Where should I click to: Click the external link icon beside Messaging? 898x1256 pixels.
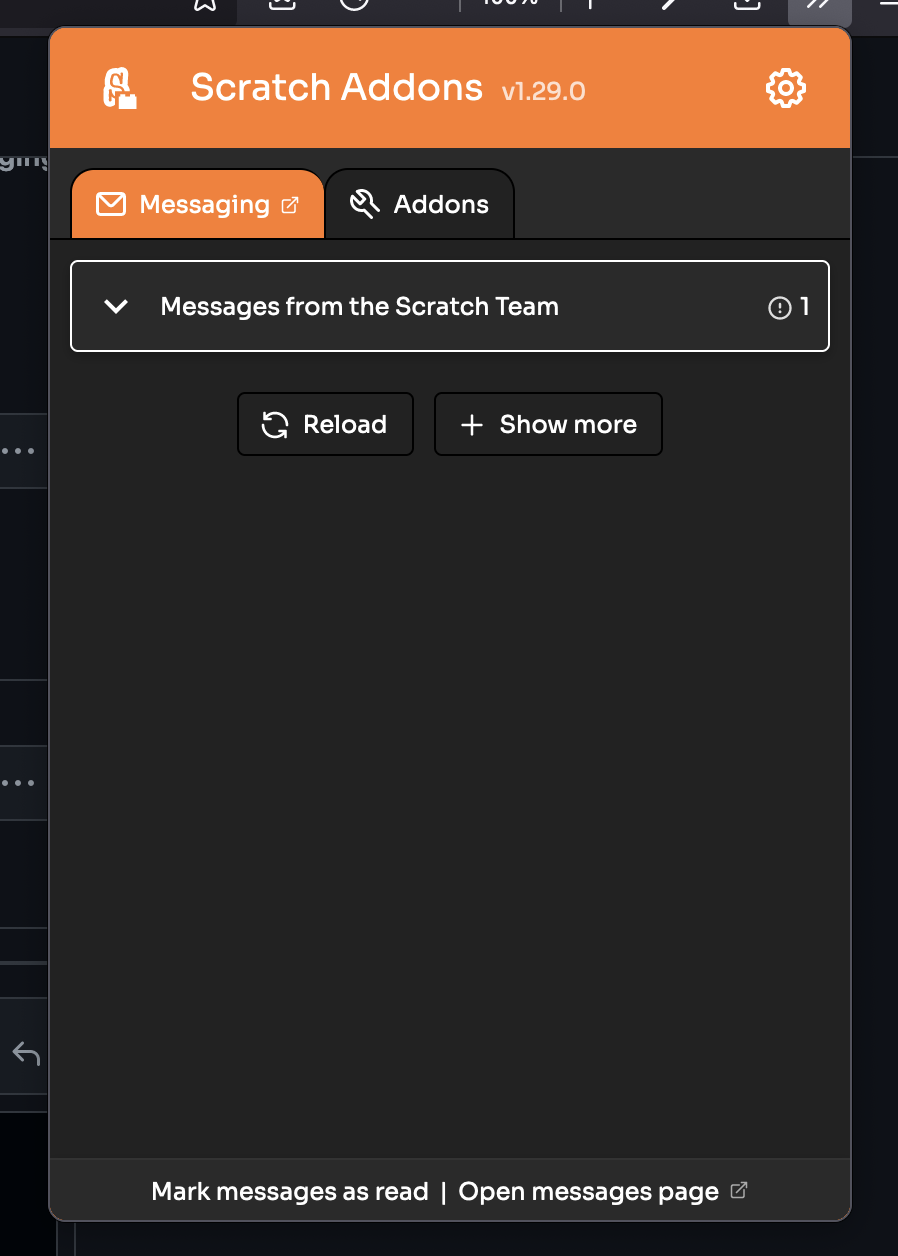click(290, 205)
